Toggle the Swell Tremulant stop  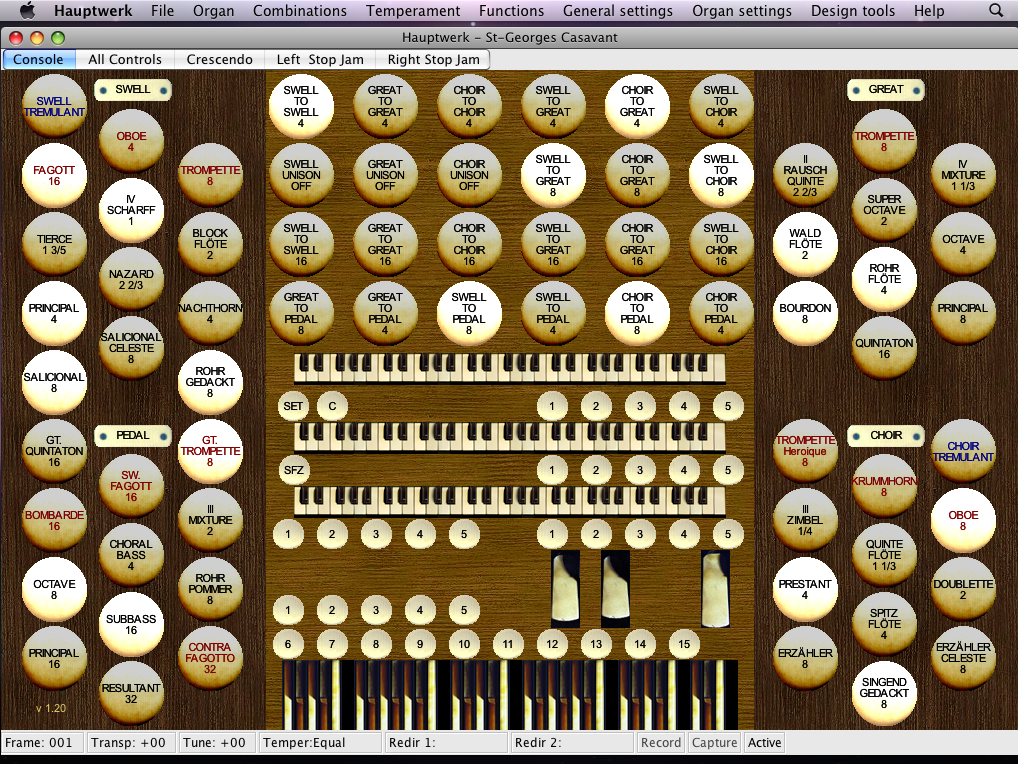(x=54, y=106)
